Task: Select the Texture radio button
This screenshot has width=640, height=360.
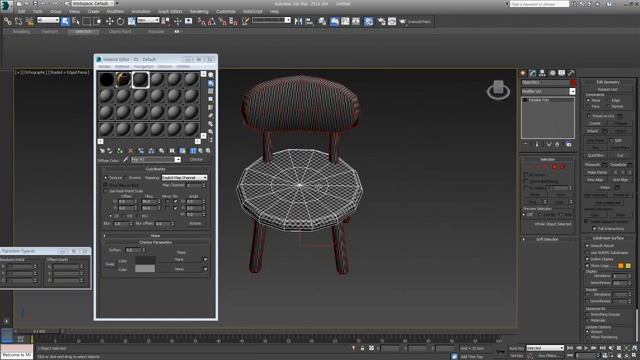Action: click(x=105, y=178)
